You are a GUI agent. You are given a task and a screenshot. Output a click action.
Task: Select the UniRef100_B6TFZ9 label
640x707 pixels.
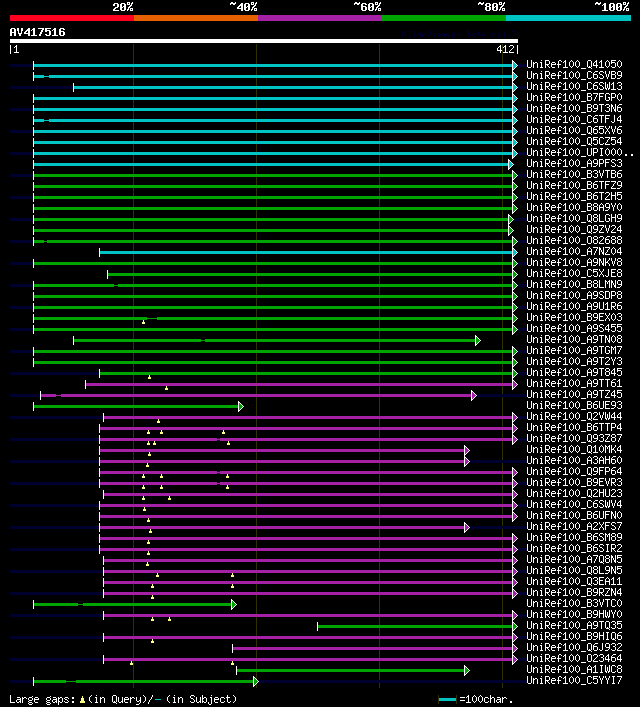pyautogui.click(x=574, y=185)
